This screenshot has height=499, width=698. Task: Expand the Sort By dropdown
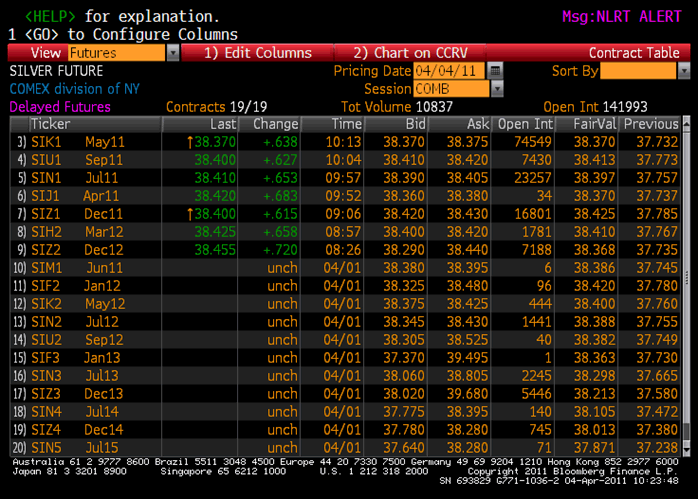[x=683, y=71]
